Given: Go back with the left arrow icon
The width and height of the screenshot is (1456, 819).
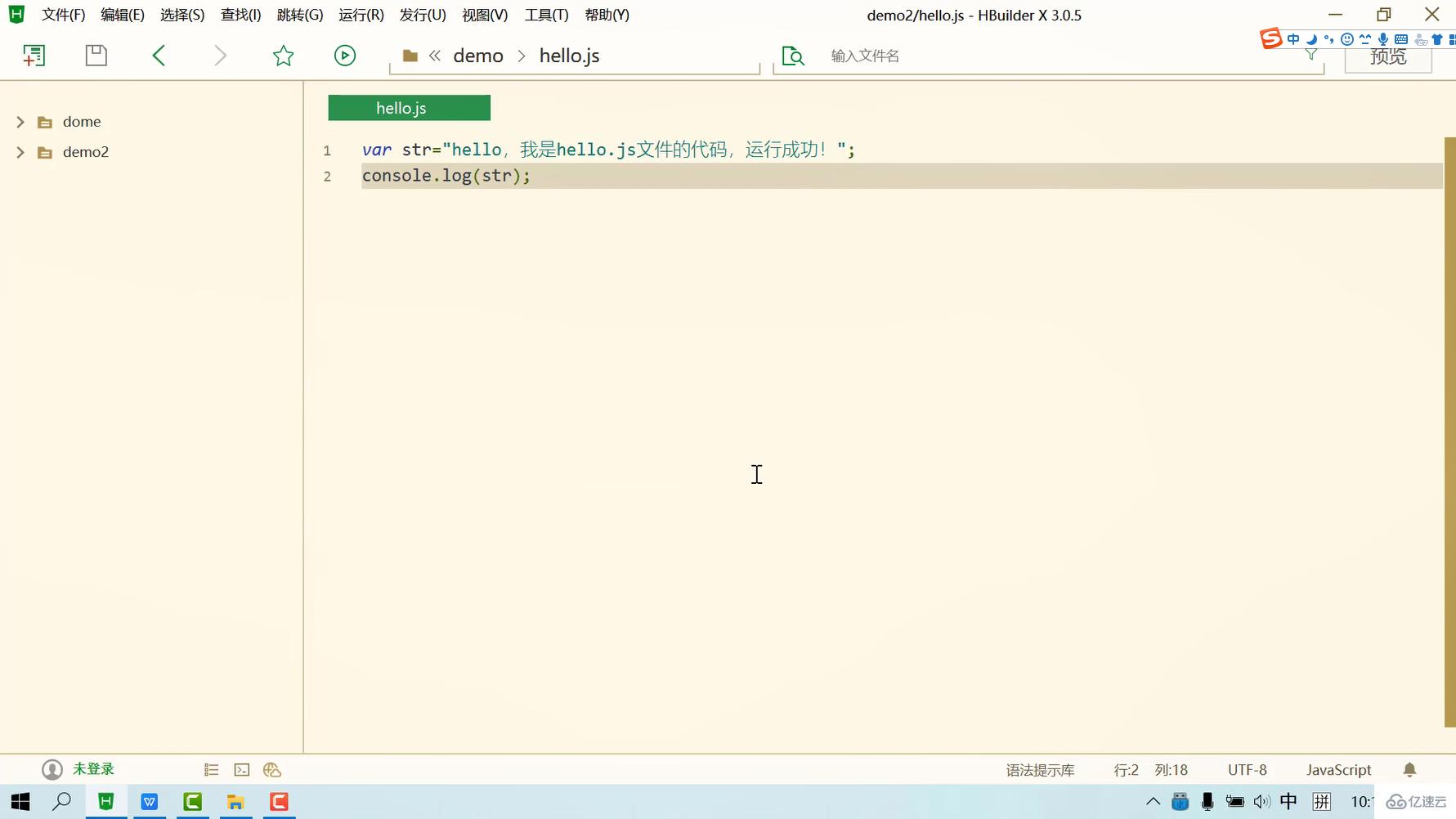Looking at the screenshot, I should pyautogui.click(x=159, y=56).
